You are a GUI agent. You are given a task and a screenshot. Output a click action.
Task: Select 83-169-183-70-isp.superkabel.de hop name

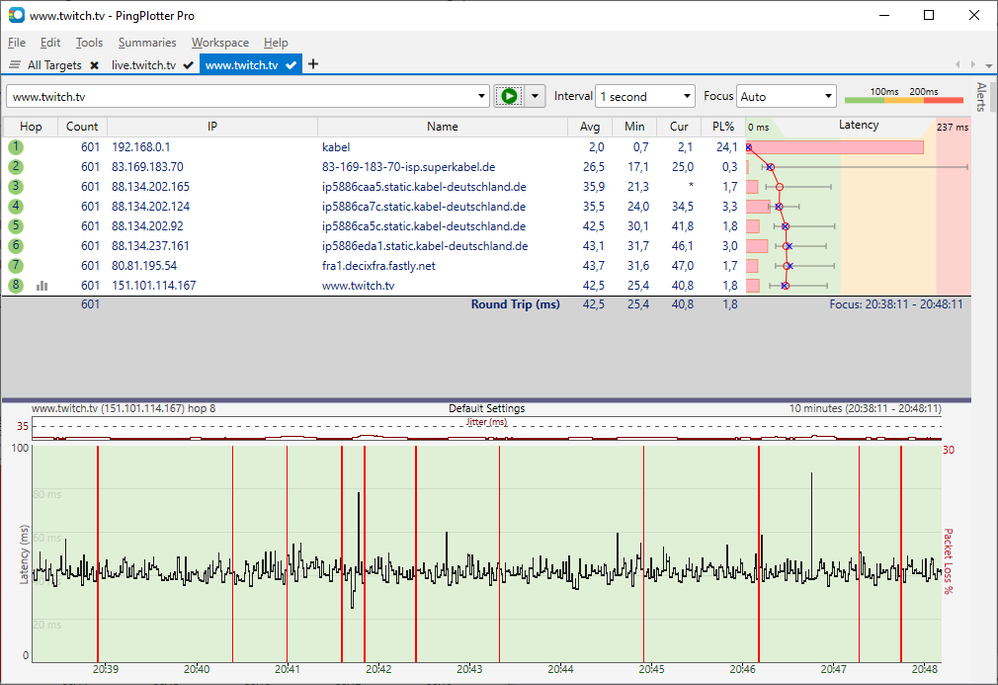(409, 167)
